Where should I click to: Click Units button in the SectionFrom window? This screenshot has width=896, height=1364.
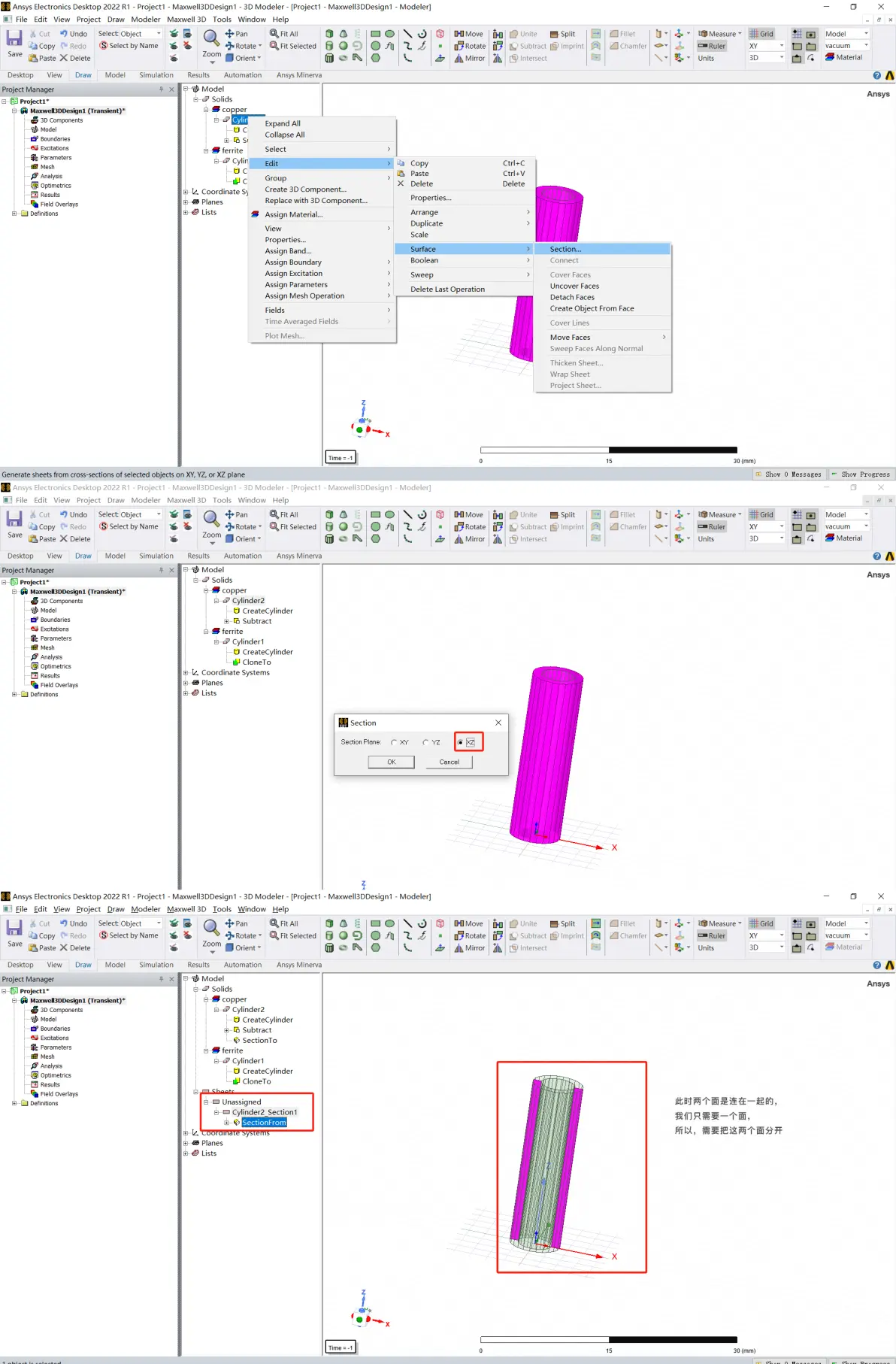pyautogui.click(x=706, y=948)
